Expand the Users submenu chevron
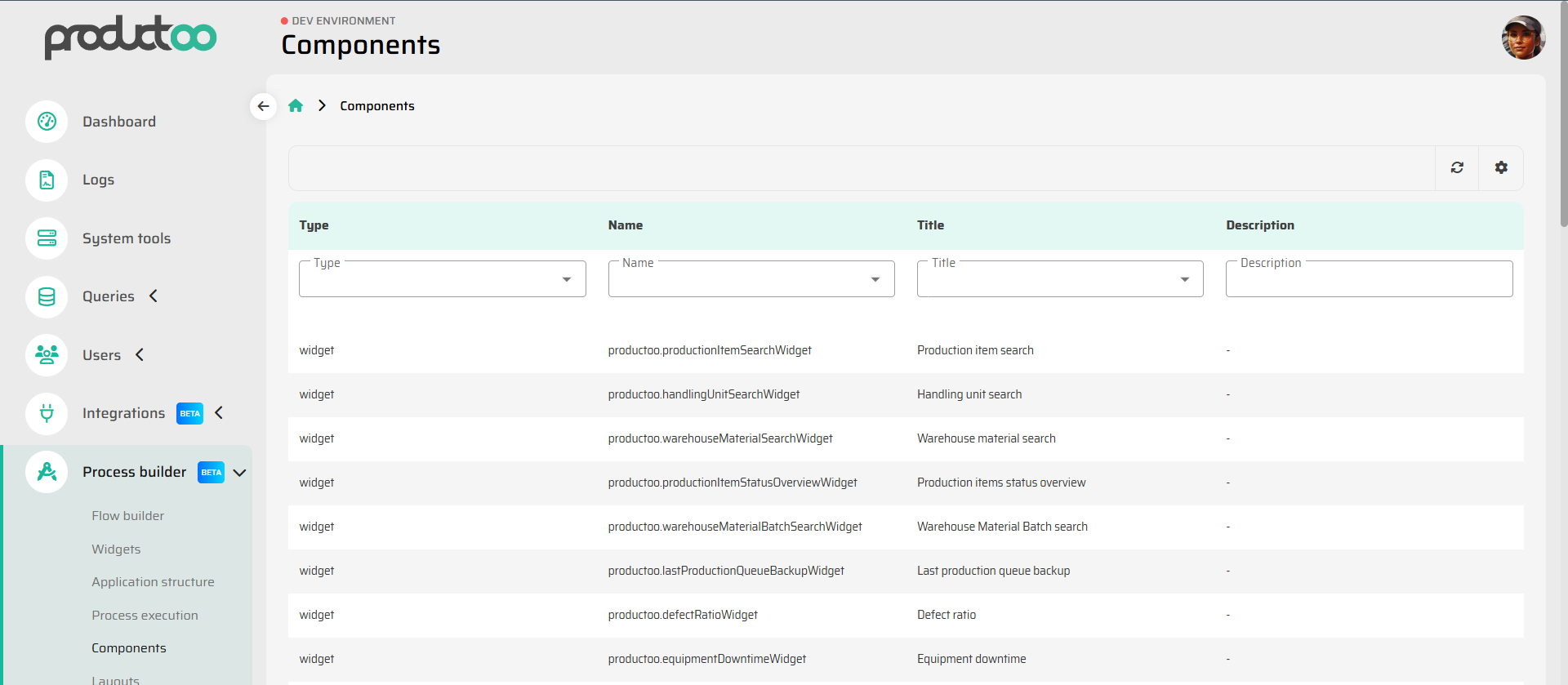1568x685 pixels. pos(140,355)
